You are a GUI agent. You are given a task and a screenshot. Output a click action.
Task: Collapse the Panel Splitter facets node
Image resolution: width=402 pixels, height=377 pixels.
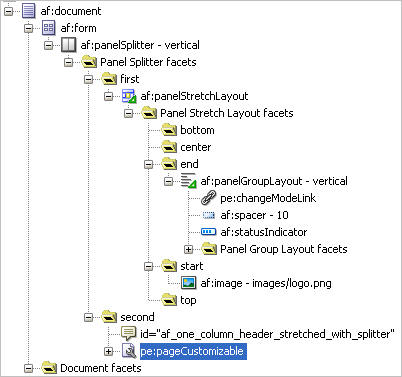(69, 62)
